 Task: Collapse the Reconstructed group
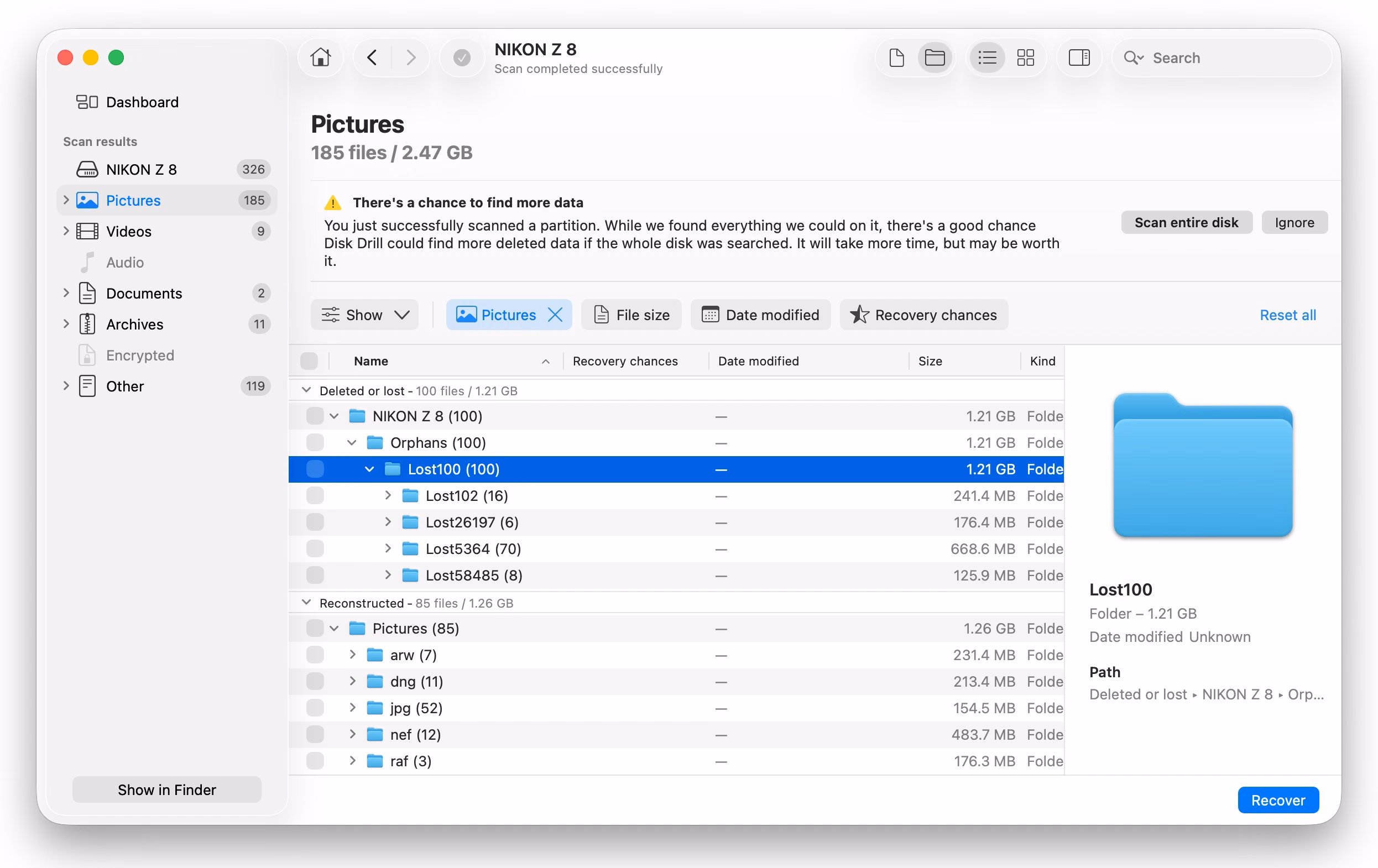point(306,603)
